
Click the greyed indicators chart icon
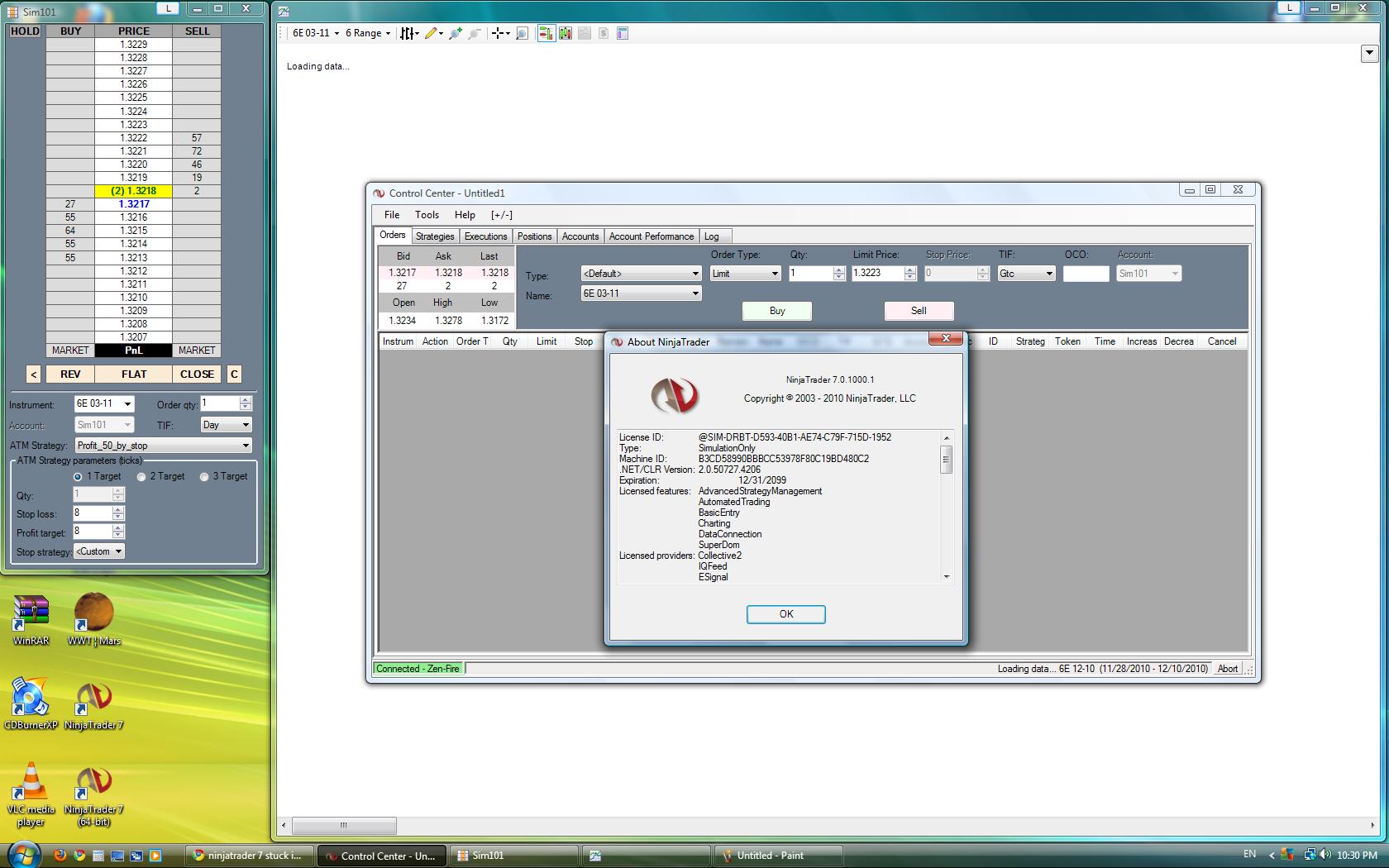585,33
